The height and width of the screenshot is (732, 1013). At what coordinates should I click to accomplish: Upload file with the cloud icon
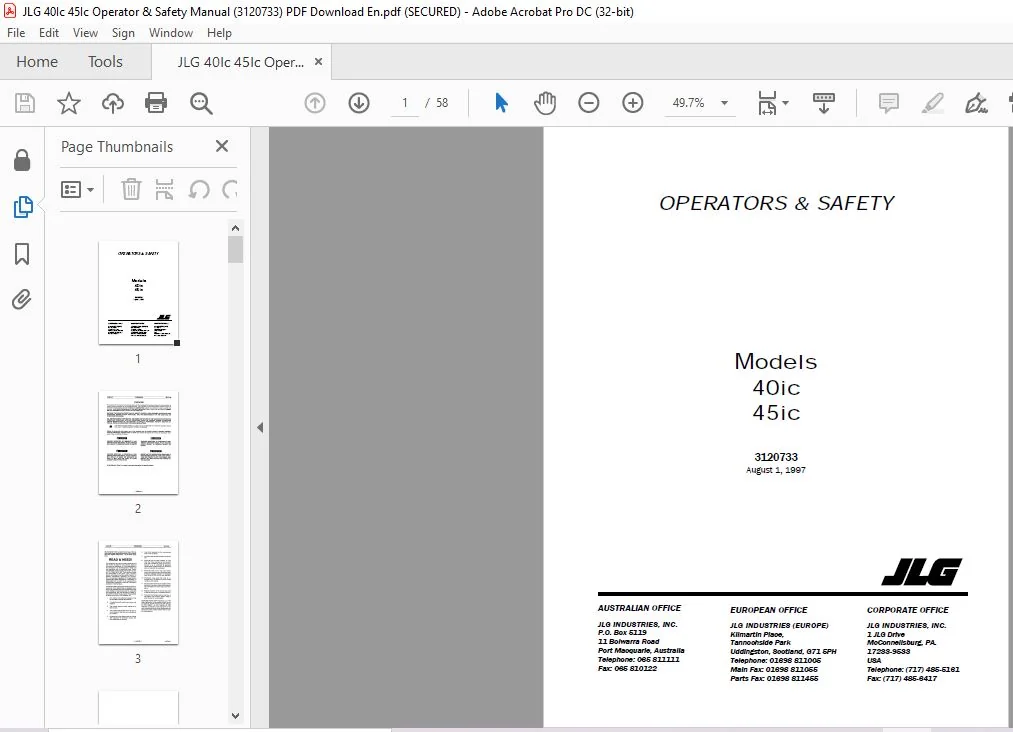[112, 103]
